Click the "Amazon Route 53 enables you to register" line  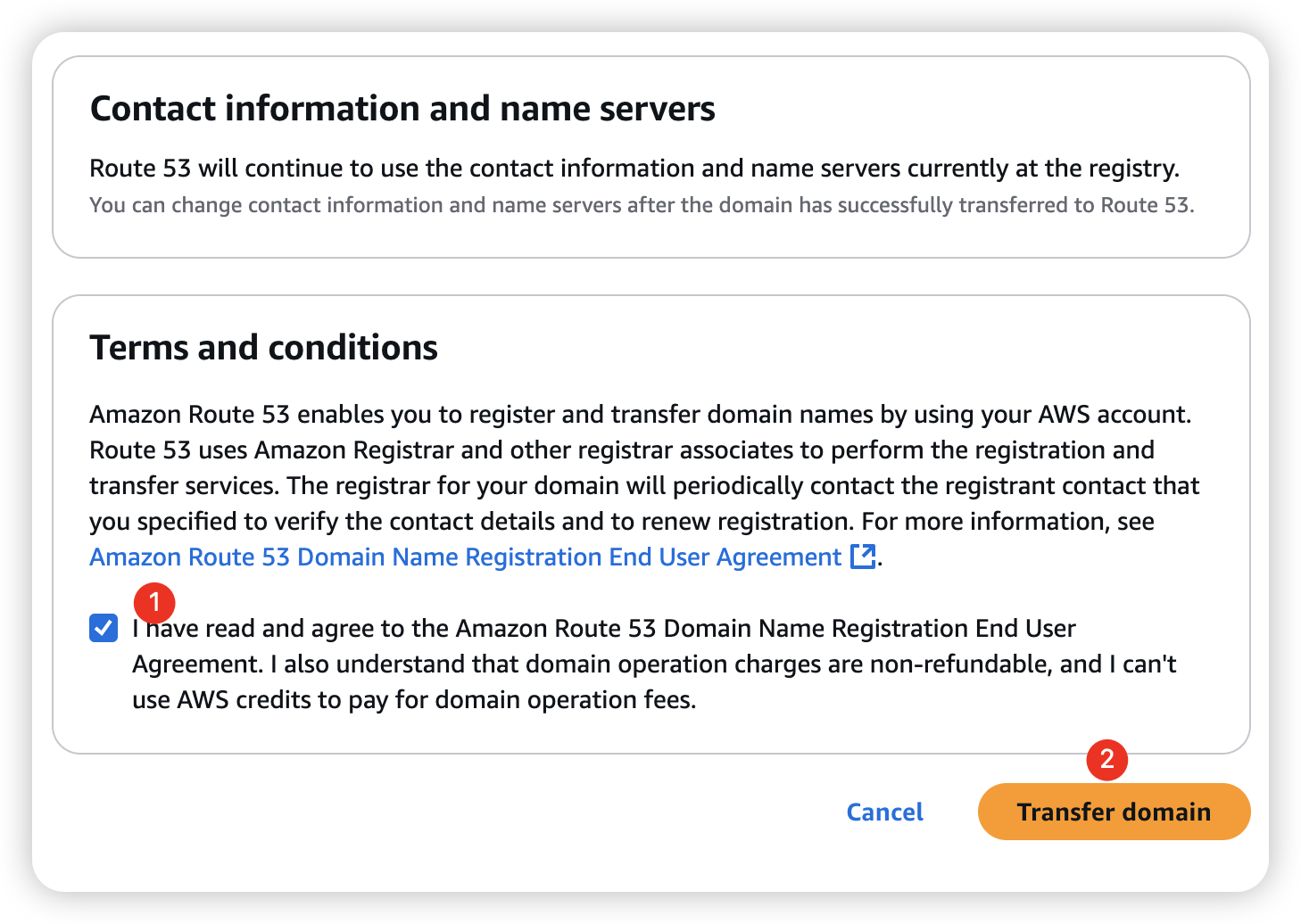click(640, 415)
